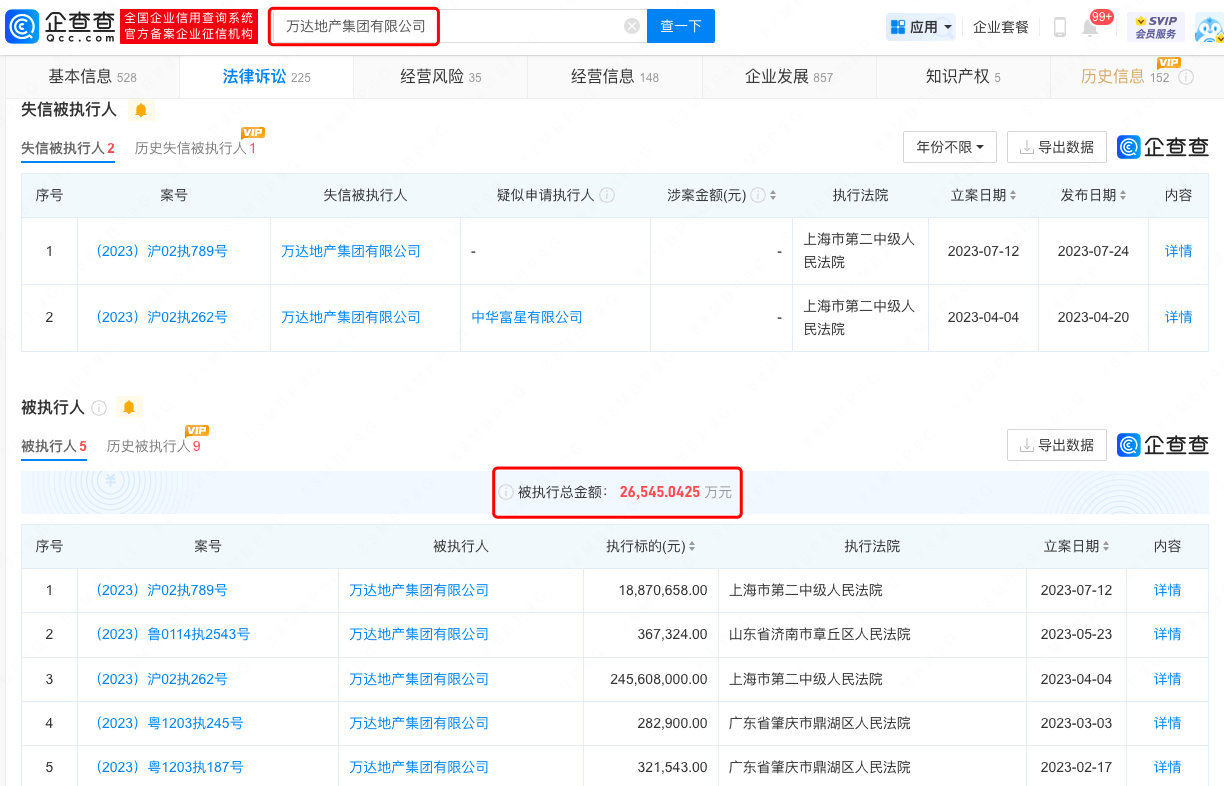Screen dimensions: 1224x786
Task: Click the 26,545.0425 total amount value
Action: point(660,492)
